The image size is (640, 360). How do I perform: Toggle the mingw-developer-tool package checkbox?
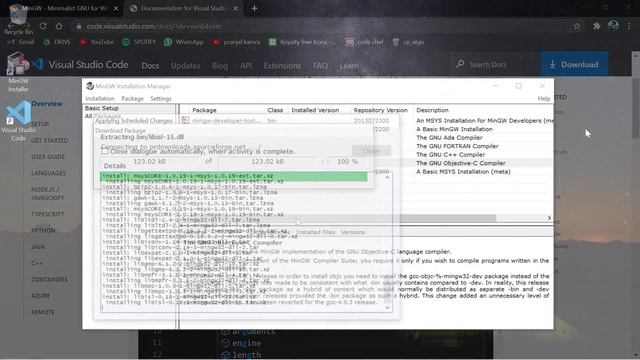click(x=185, y=120)
